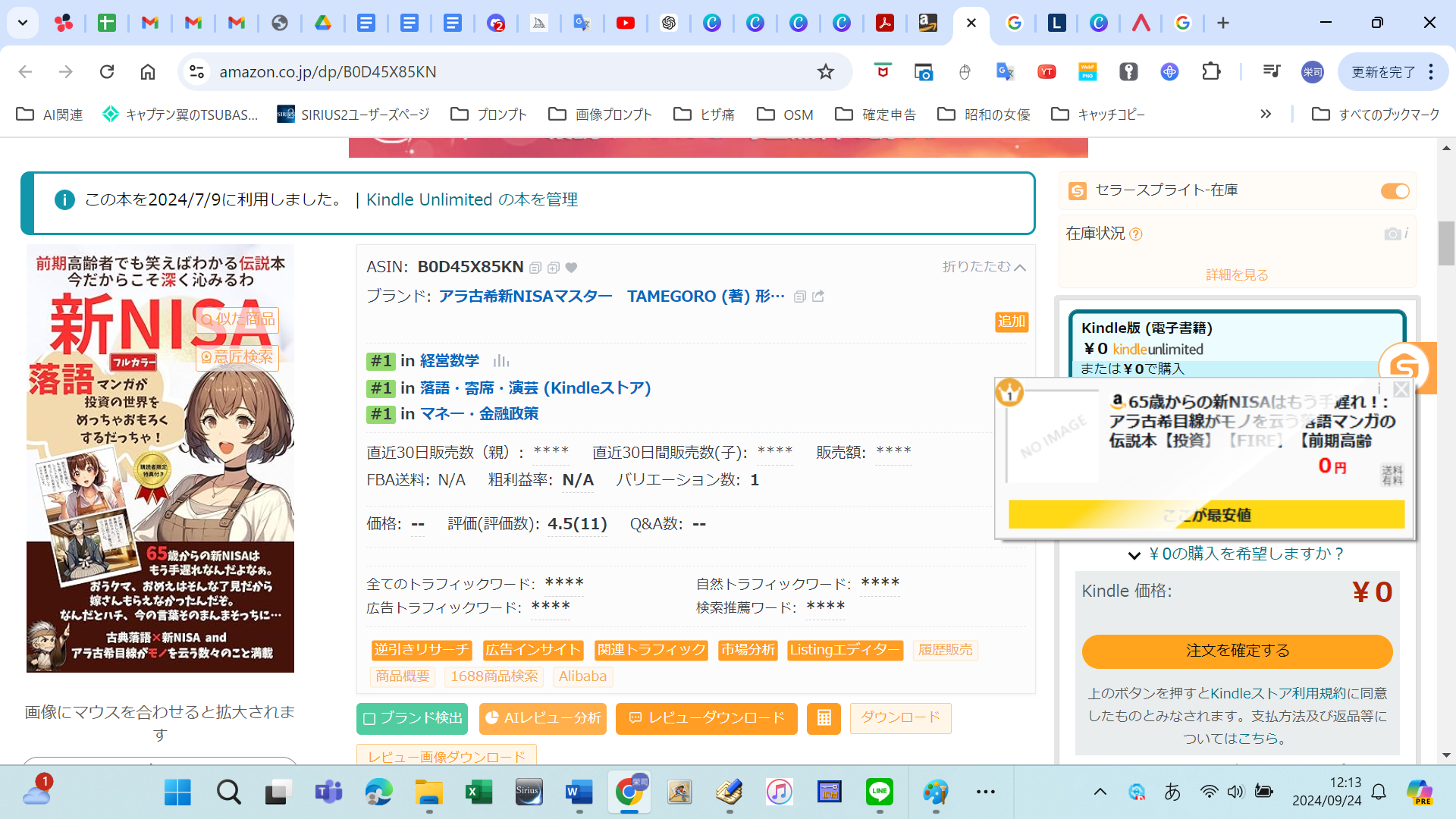1456x819 pixels.
Task: Click the AIレビュー分析 button
Action: point(542,718)
